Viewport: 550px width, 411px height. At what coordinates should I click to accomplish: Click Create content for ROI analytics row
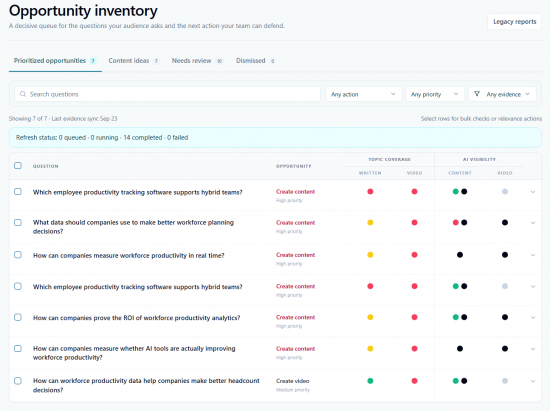coord(295,317)
